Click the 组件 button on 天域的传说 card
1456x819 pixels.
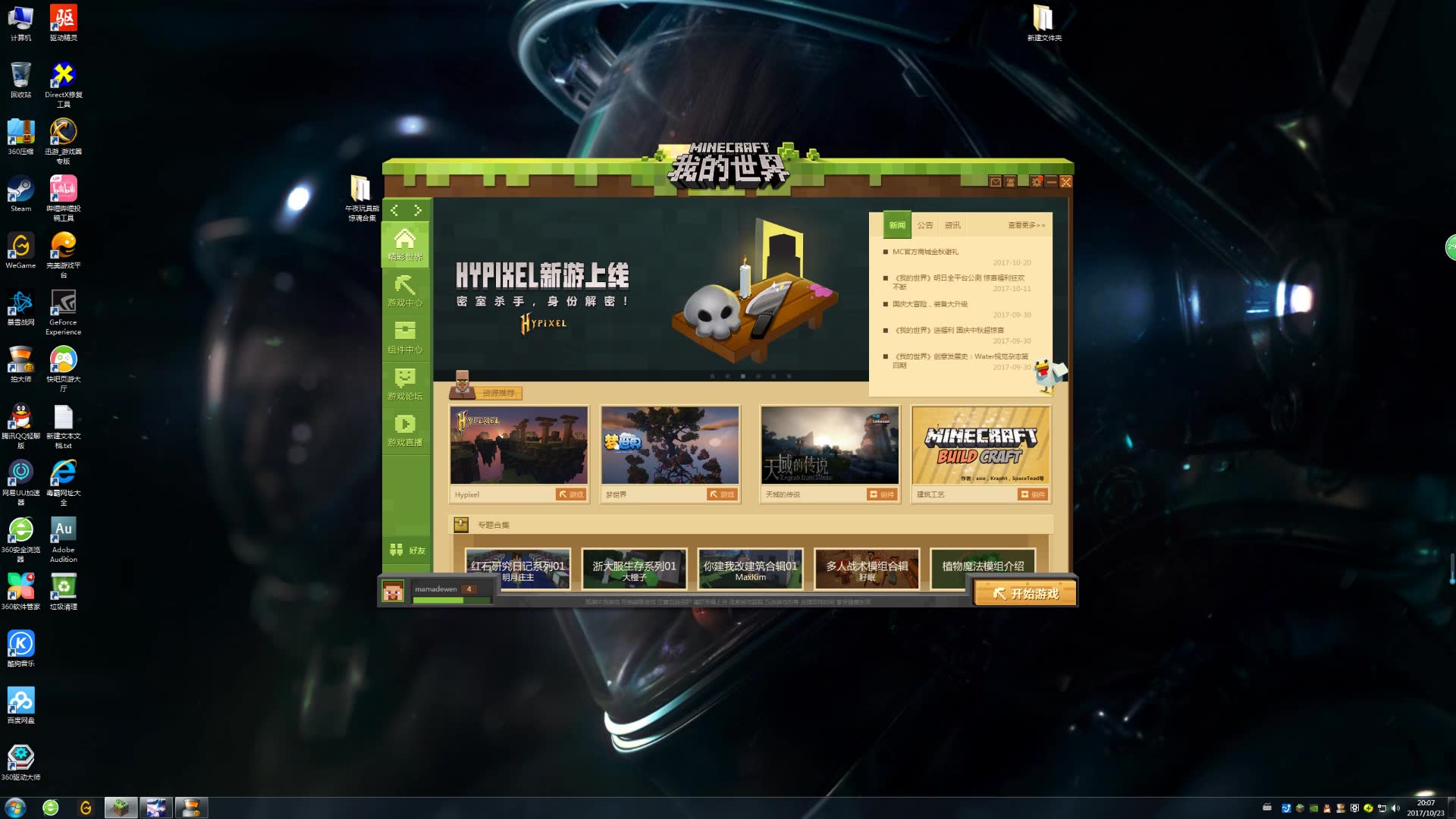pyautogui.click(x=882, y=494)
